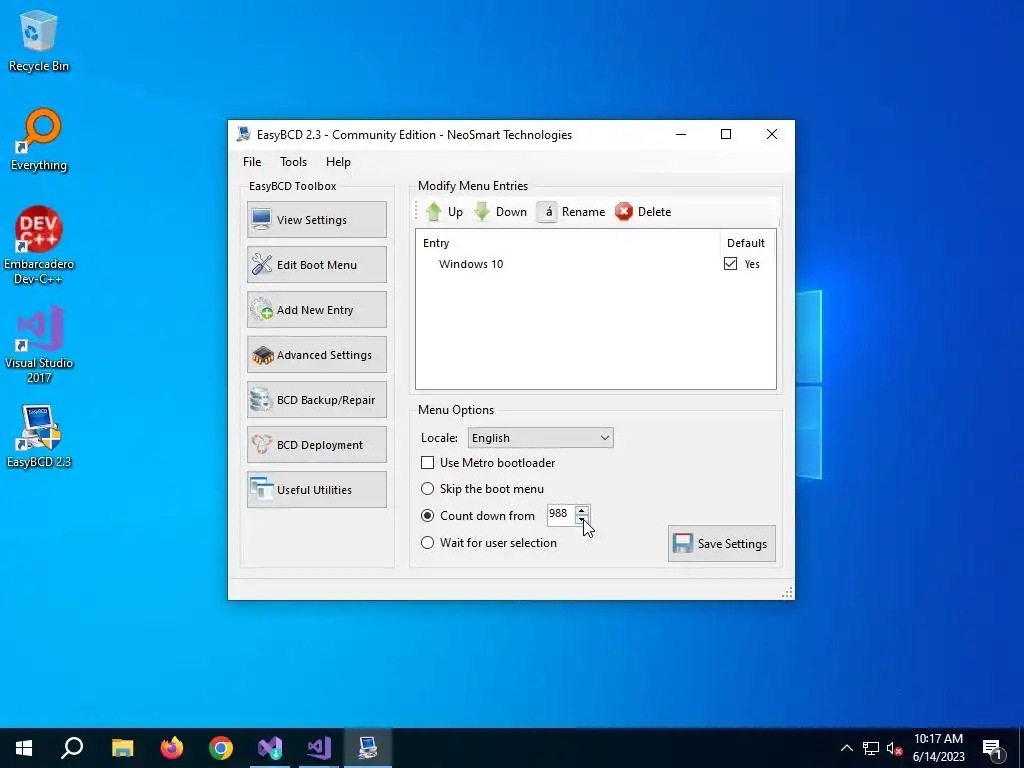1024x768 pixels.
Task: Click Visual Studio Installer taskbar icon
Action: [270, 748]
